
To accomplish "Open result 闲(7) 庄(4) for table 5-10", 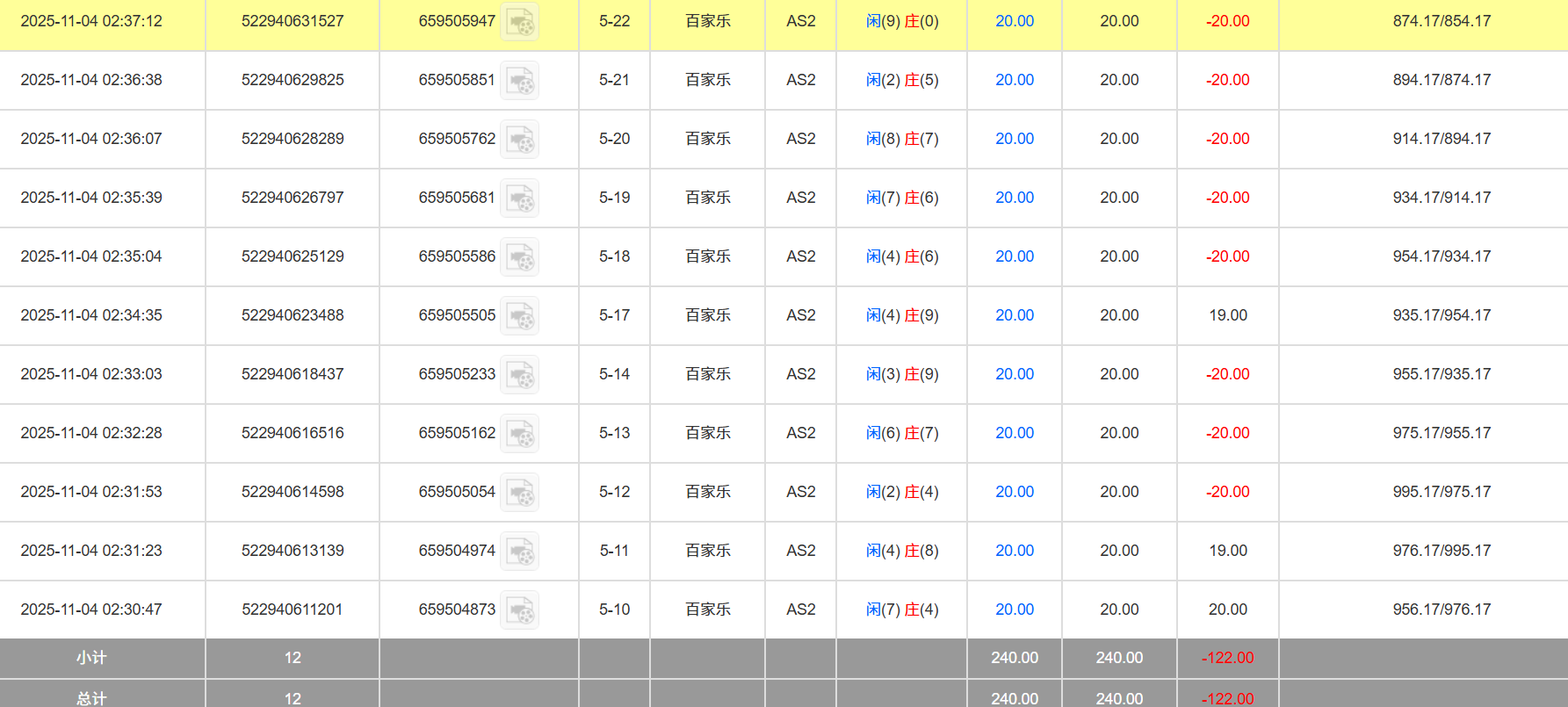I will [x=901, y=610].
